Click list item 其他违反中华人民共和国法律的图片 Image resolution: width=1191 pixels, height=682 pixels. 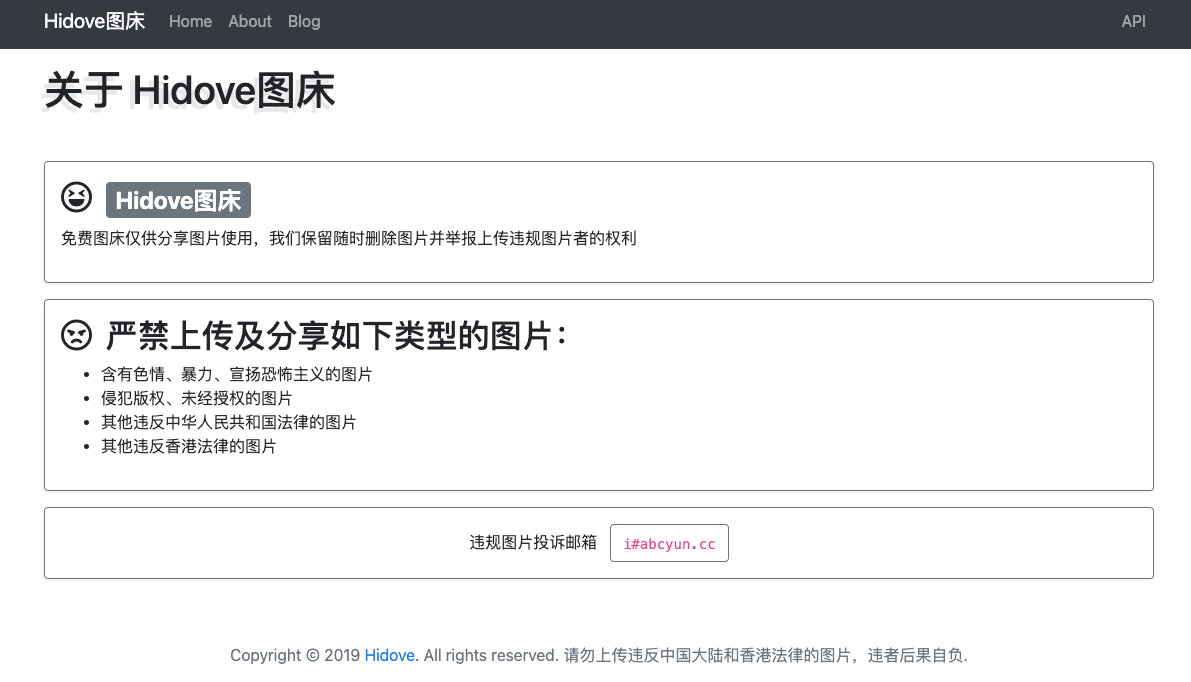coord(229,422)
